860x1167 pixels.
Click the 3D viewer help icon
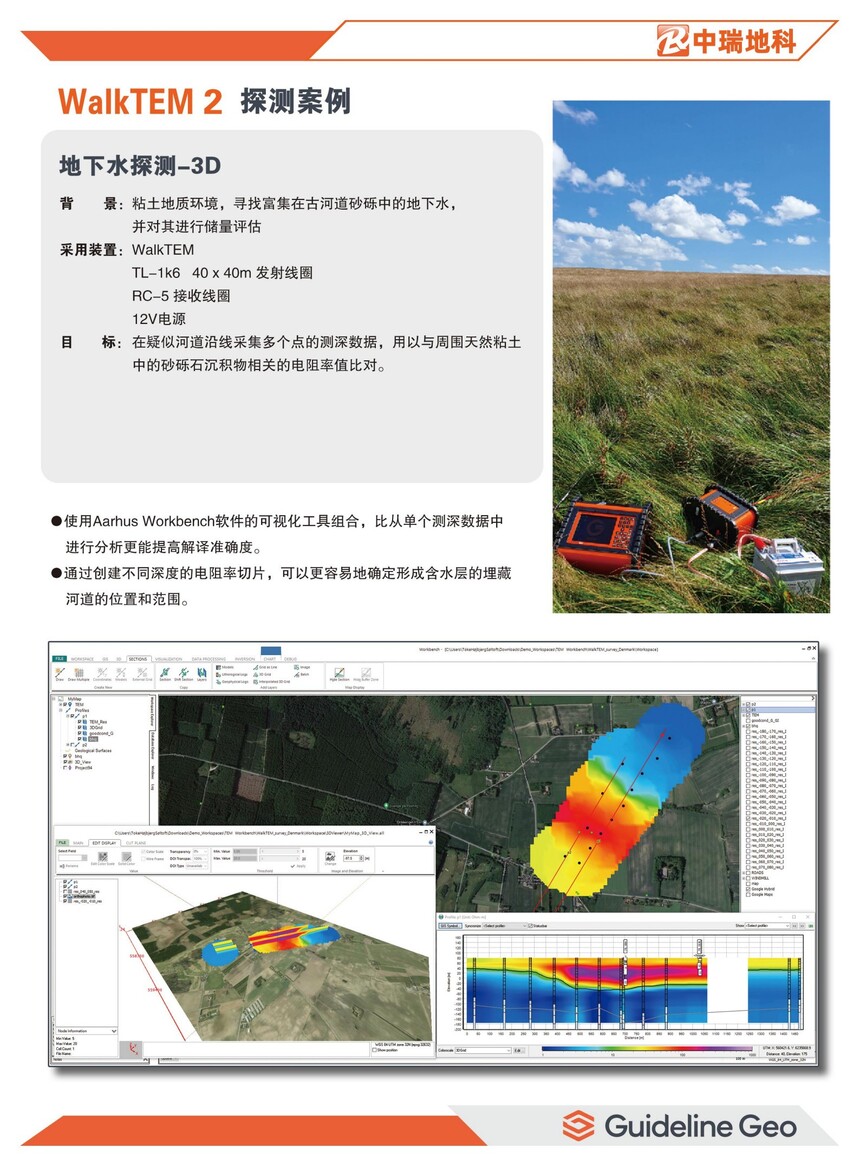click(x=431, y=842)
